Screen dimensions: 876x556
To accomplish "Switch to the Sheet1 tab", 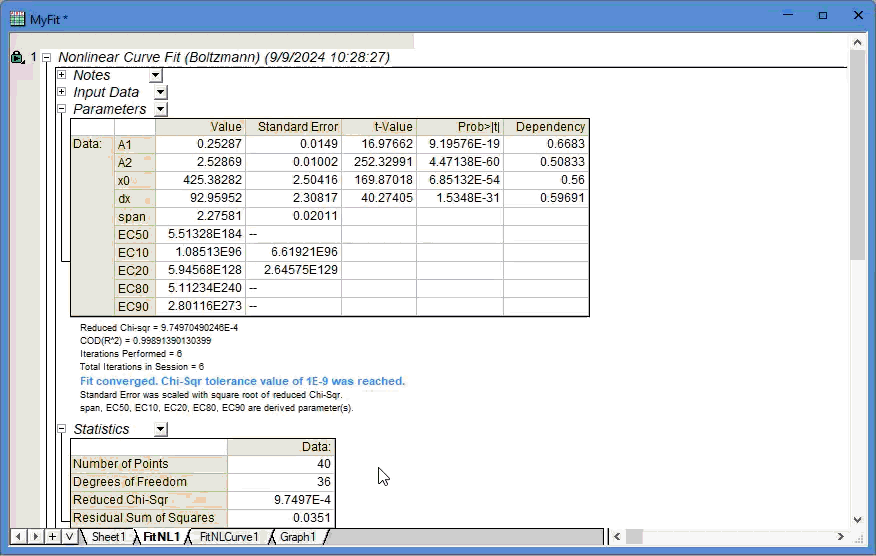I will (108, 537).
